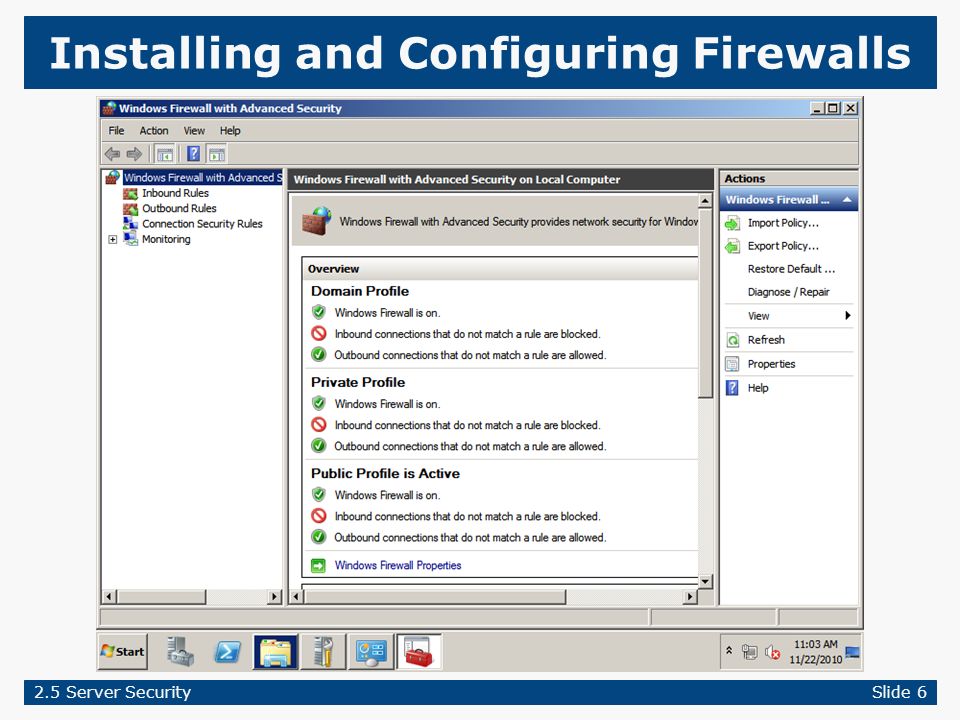Click Export Policy action
This screenshot has width=960, height=720.
(x=783, y=246)
